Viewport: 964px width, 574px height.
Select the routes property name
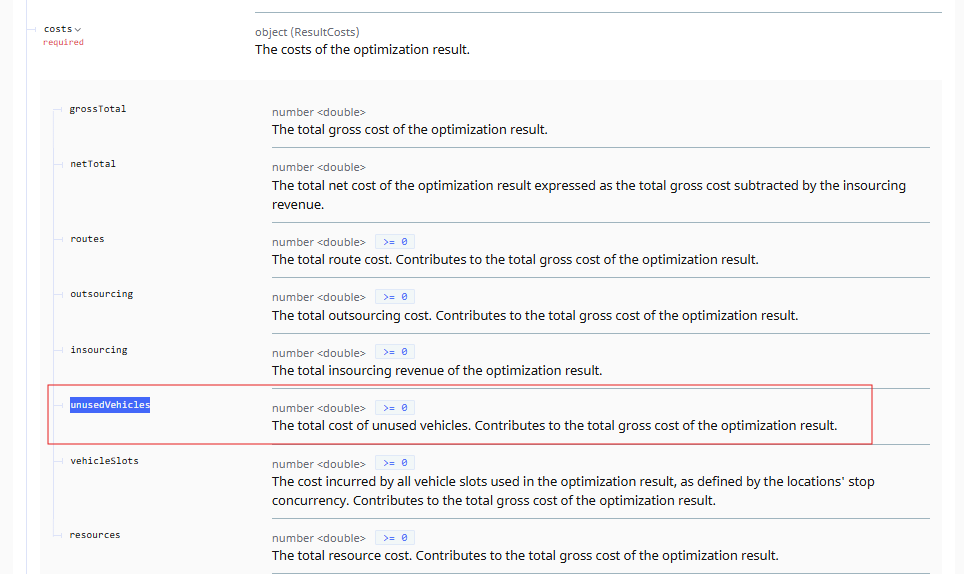pos(87,239)
